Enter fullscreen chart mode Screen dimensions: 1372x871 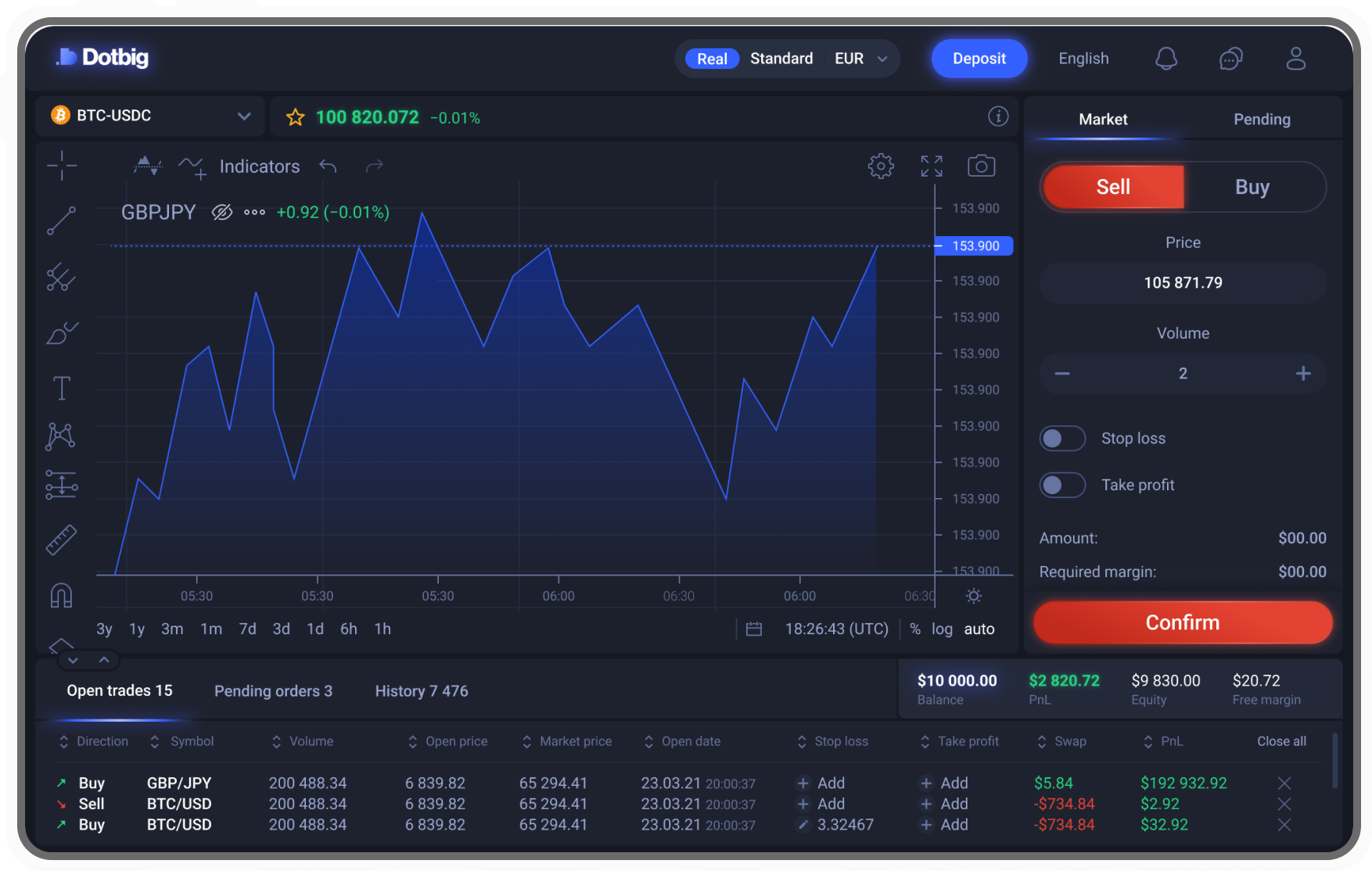(x=931, y=166)
